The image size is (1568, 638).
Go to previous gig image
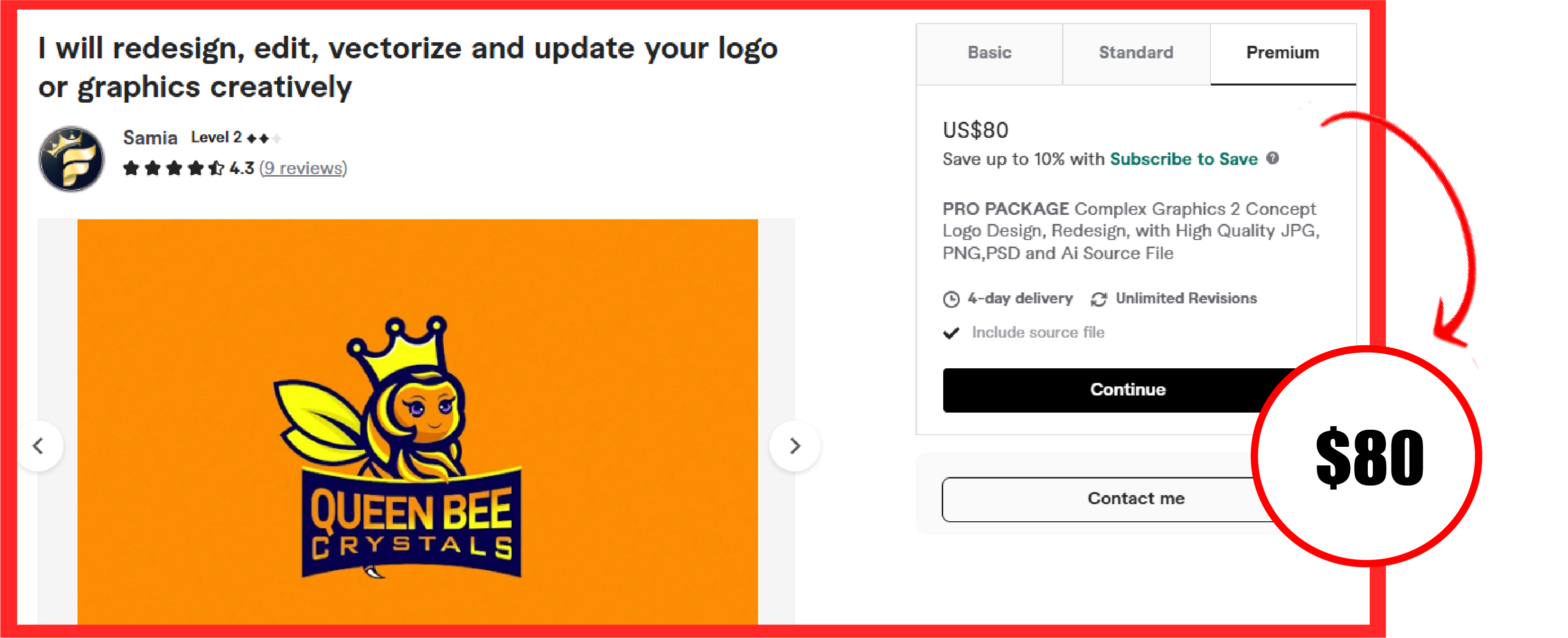39,446
